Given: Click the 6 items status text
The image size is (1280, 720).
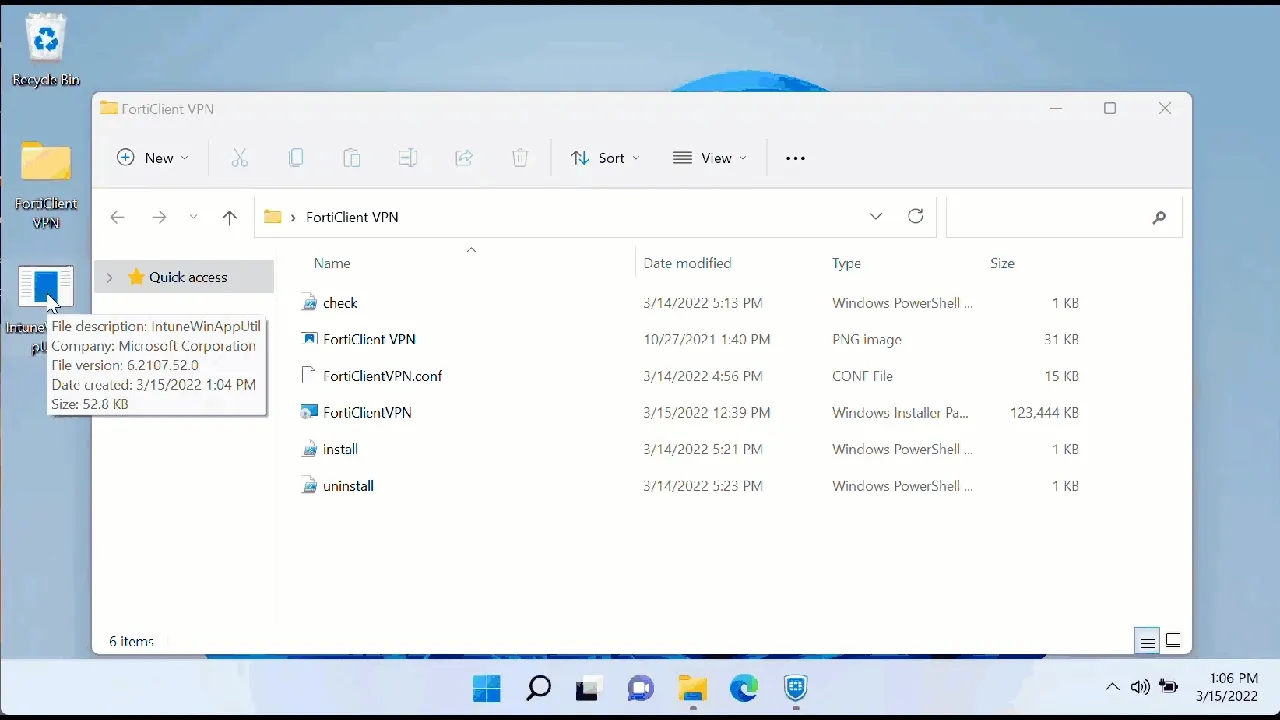Looking at the screenshot, I should [x=131, y=641].
